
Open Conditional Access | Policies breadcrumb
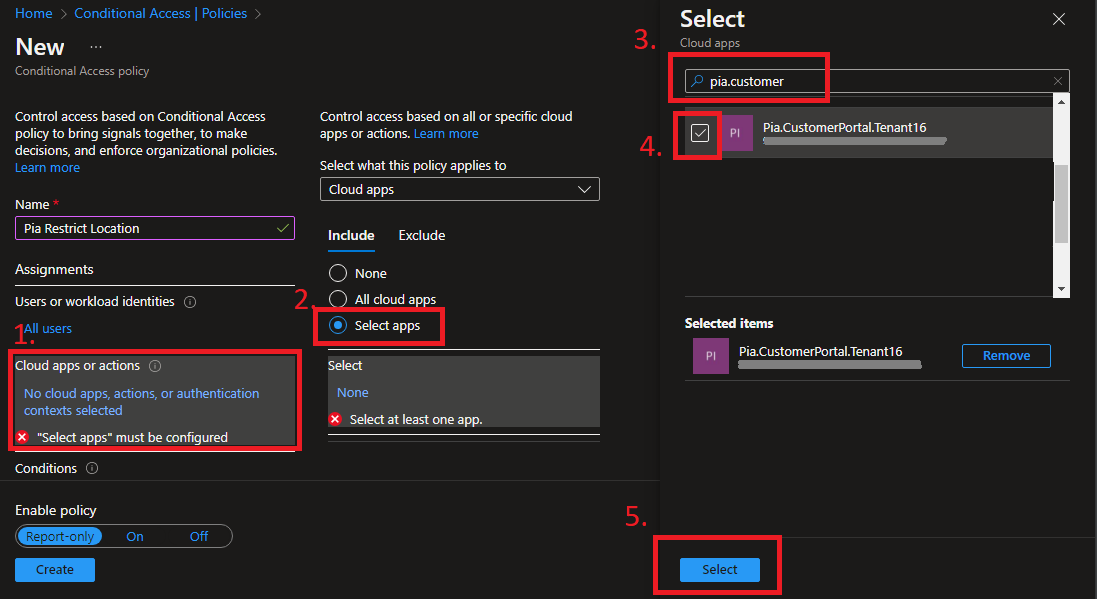tap(160, 13)
